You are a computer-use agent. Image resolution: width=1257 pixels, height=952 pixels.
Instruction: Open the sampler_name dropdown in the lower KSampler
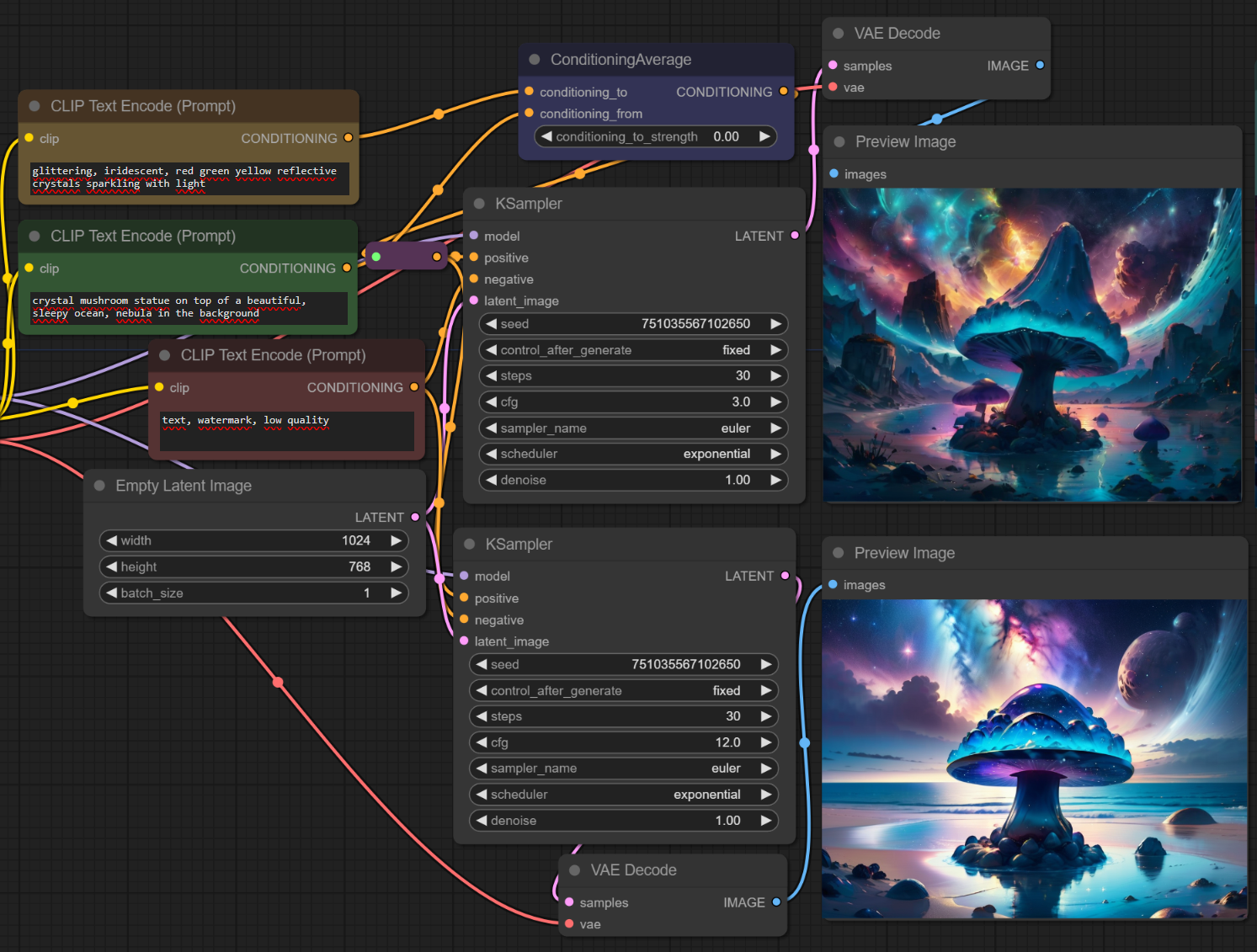pos(623,769)
